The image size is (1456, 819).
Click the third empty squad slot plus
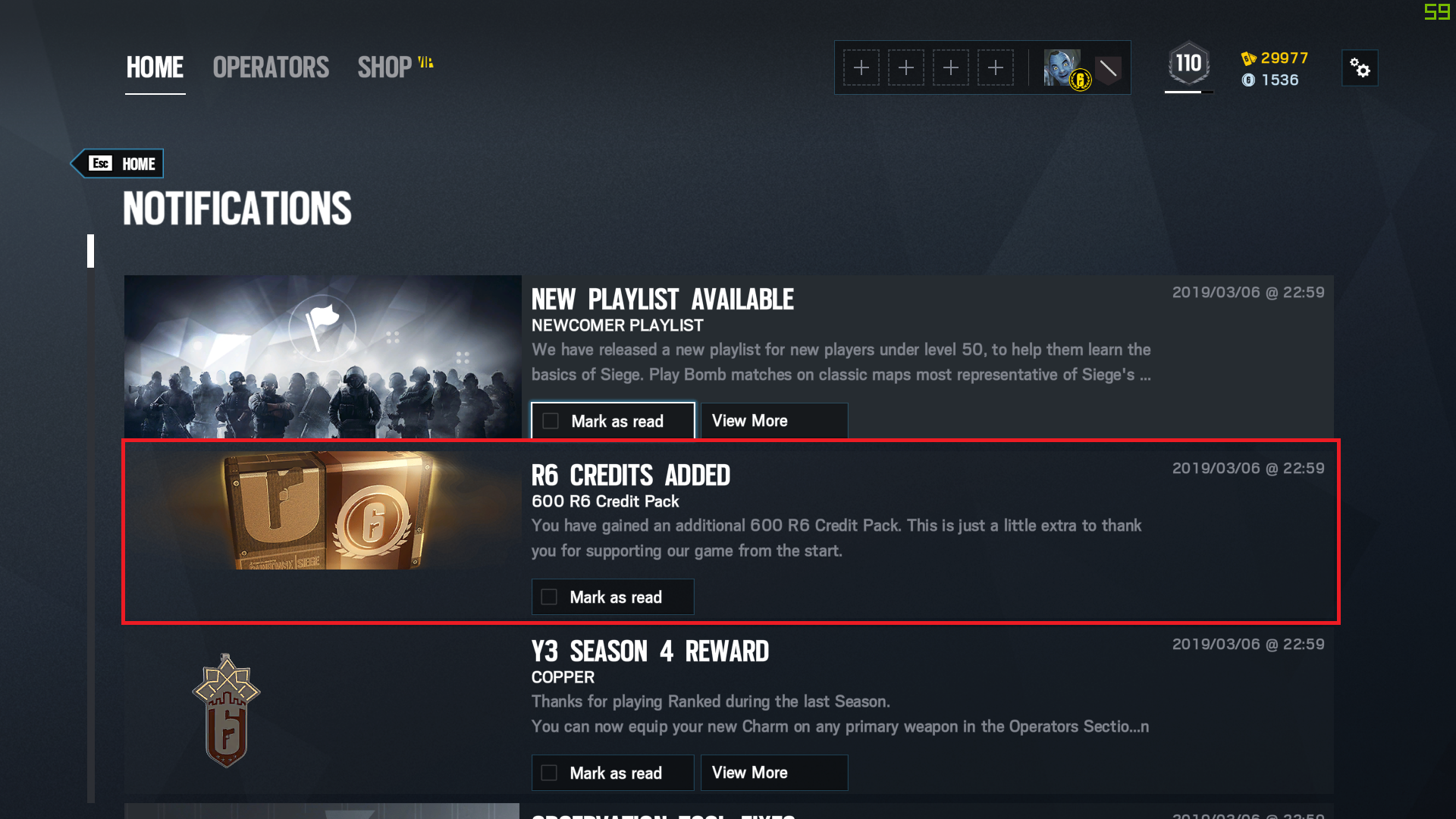click(951, 68)
